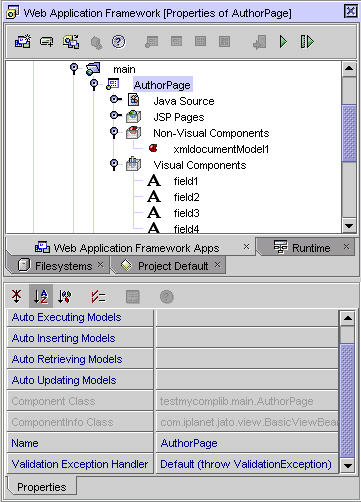Collapse the Non-Visual Components node
This screenshot has height=502, width=361.
point(114,132)
